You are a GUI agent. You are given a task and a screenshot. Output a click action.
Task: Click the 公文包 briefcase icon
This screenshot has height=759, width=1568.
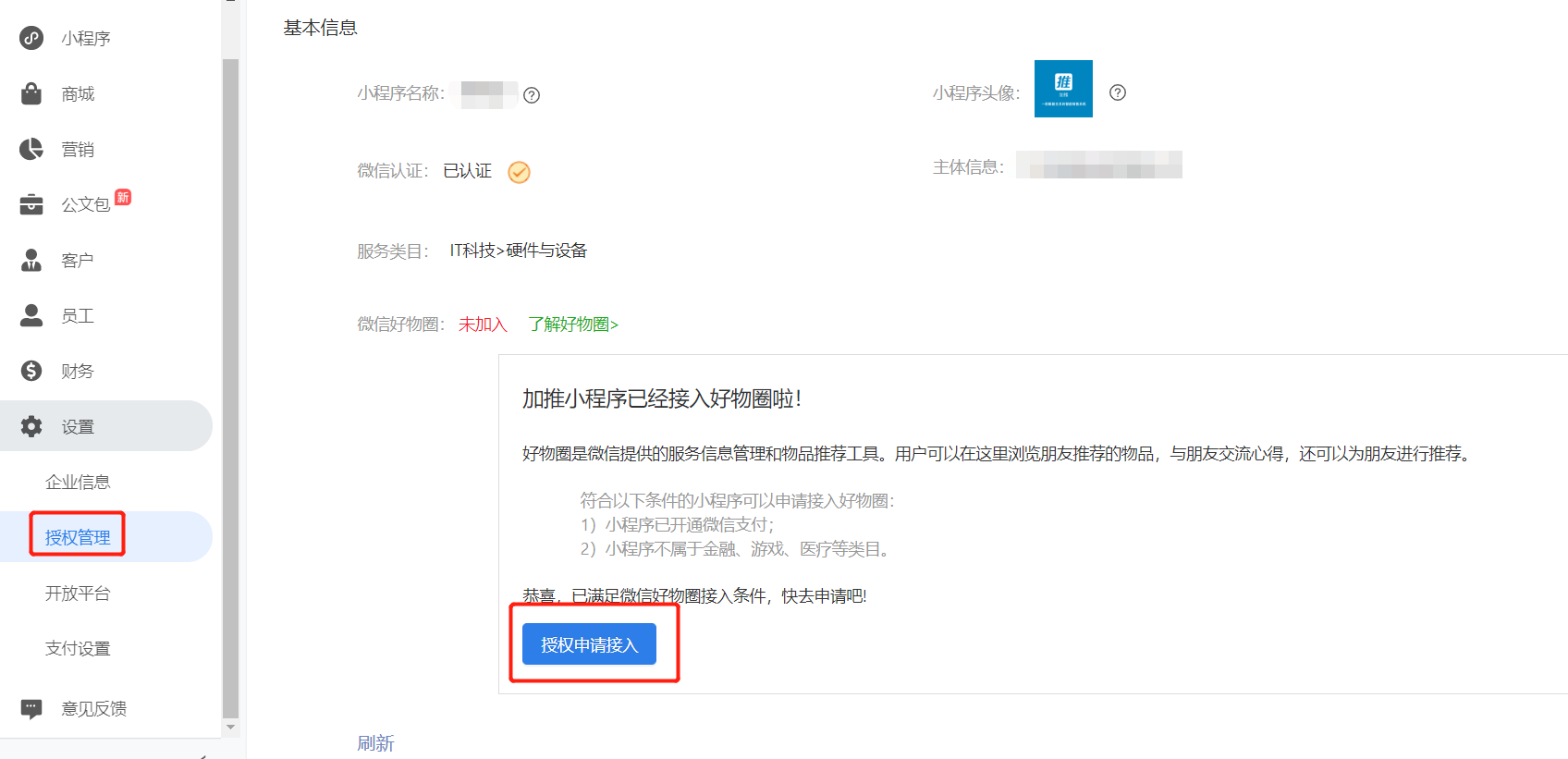pos(31,204)
